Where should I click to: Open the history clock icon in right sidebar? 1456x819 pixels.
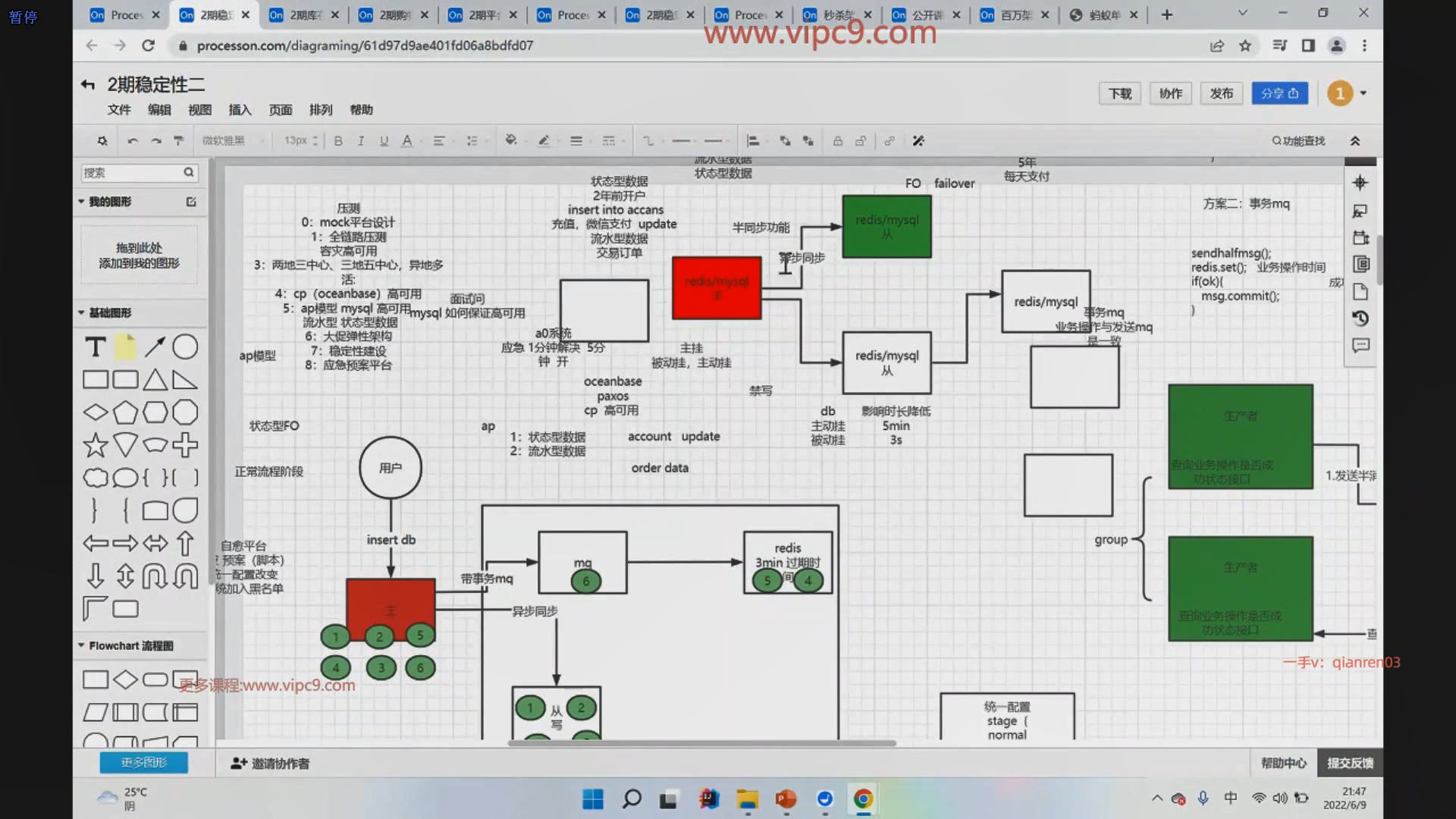1360,318
